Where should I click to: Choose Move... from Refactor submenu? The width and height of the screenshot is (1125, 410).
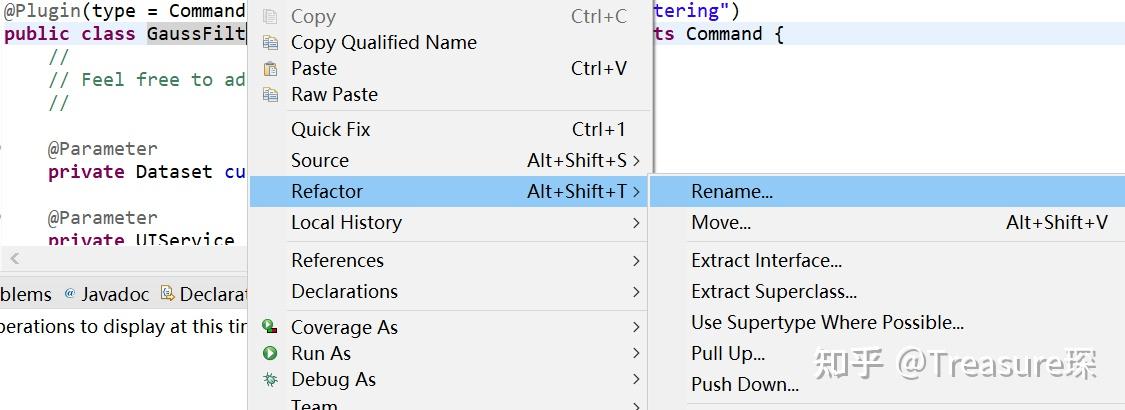coord(721,222)
